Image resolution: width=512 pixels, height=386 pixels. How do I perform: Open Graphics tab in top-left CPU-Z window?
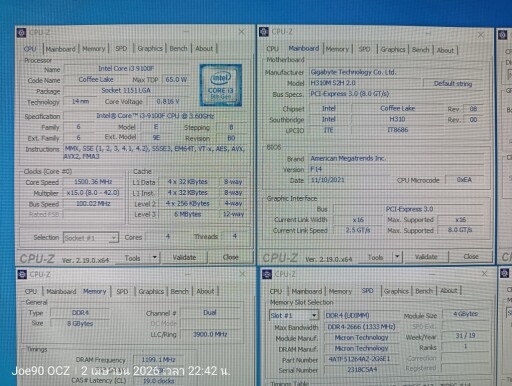pyautogui.click(x=150, y=48)
